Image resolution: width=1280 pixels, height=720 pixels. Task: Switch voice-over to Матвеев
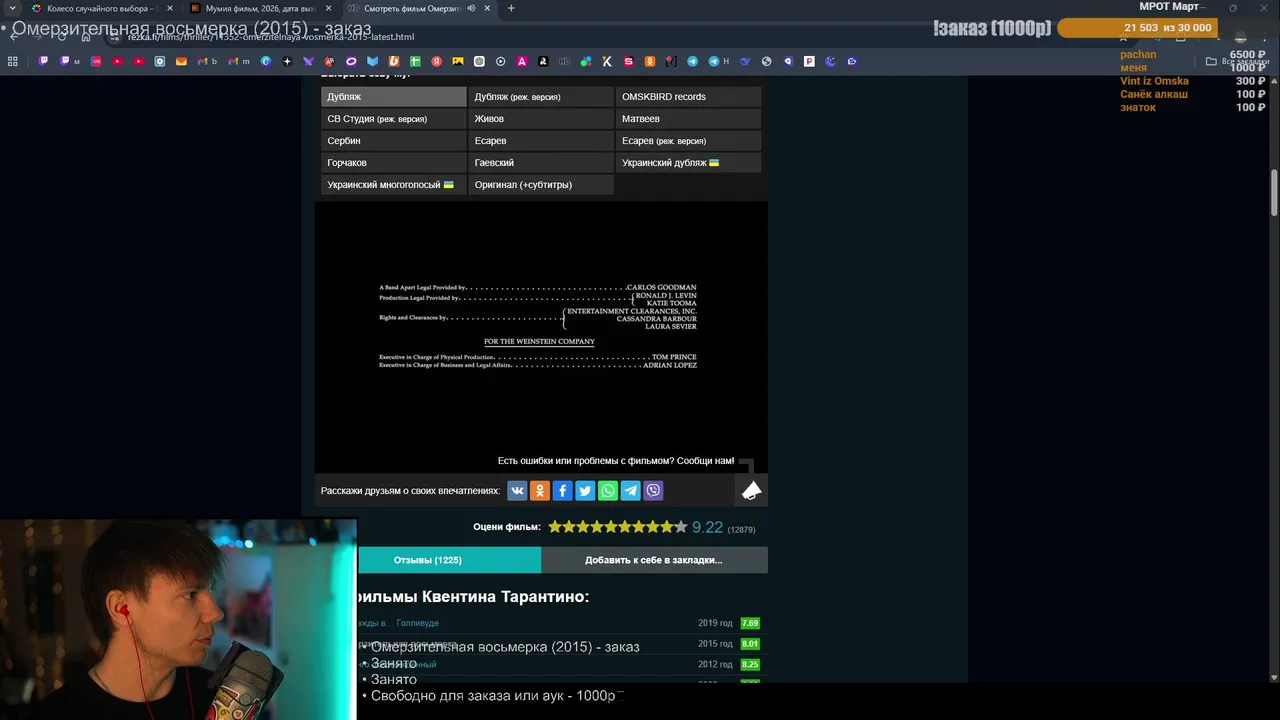pos(688,119)
